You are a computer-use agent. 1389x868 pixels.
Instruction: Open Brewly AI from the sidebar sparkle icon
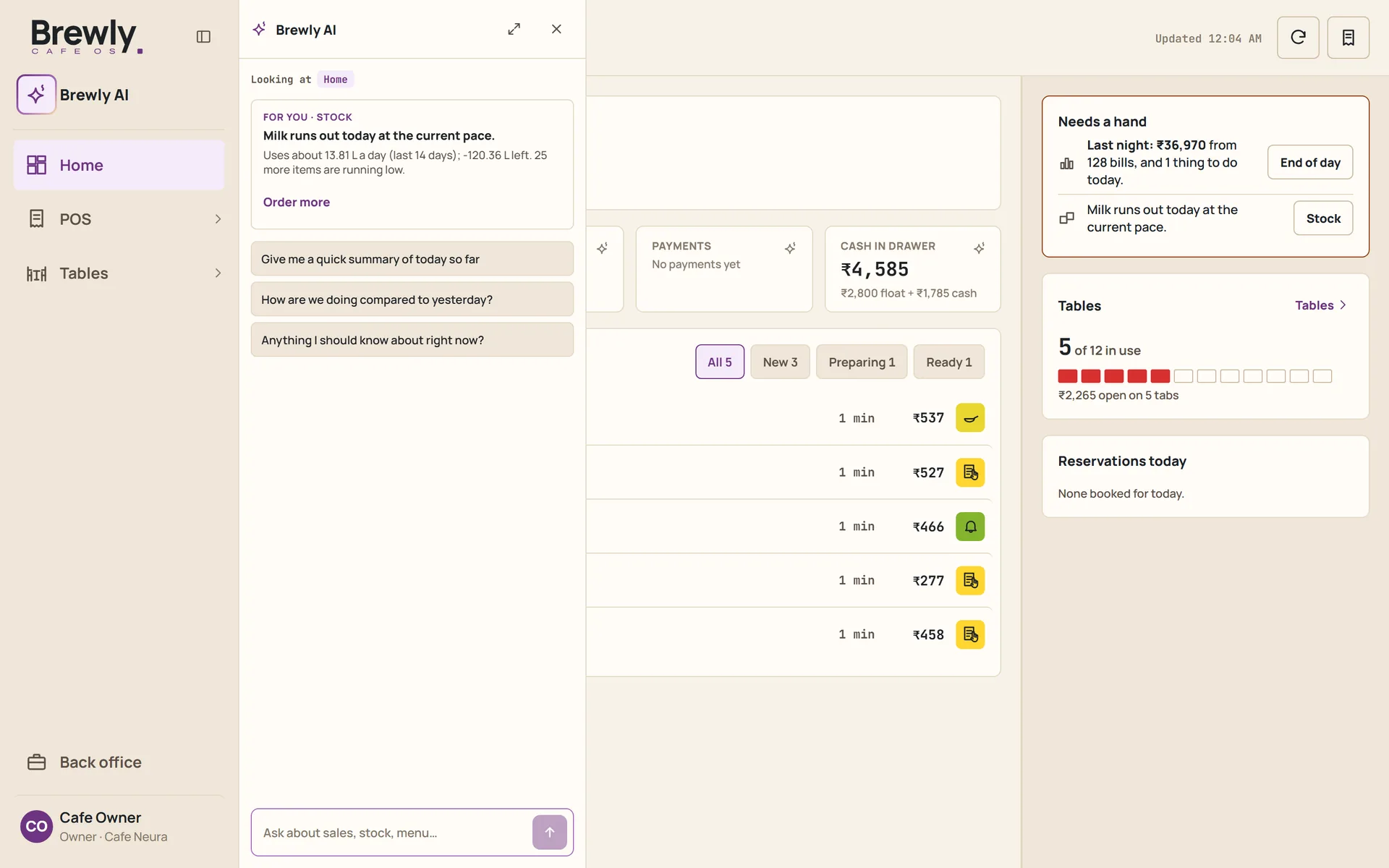[x=36, y=95]
